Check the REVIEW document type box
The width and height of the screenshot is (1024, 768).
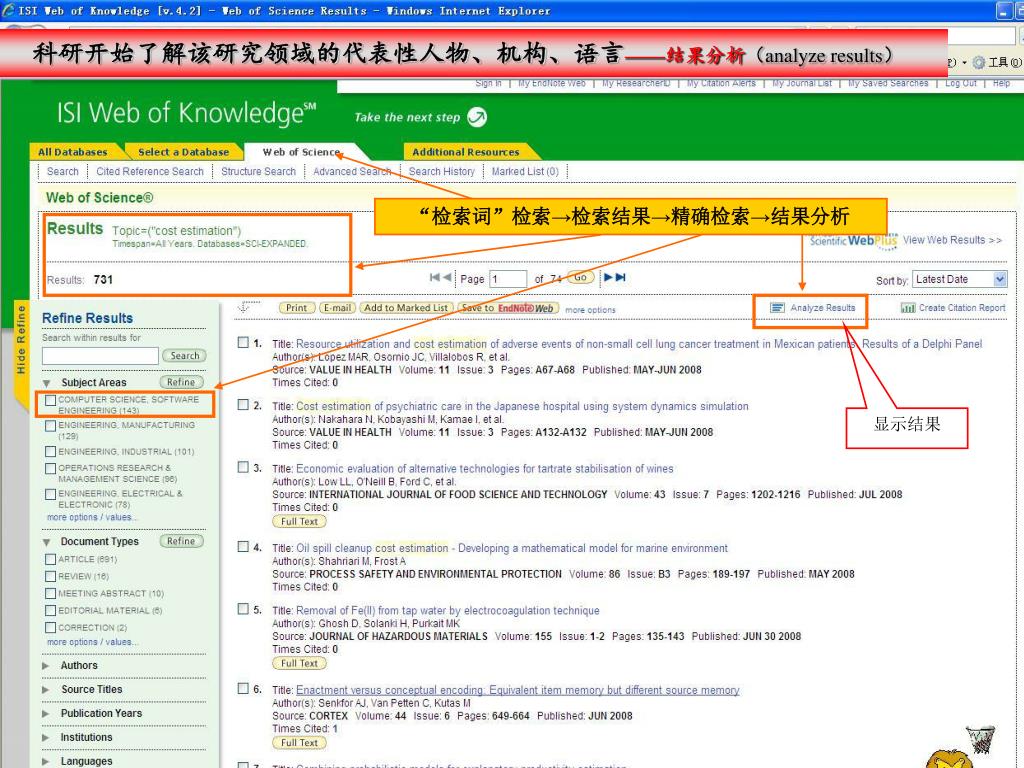(50, 576)
